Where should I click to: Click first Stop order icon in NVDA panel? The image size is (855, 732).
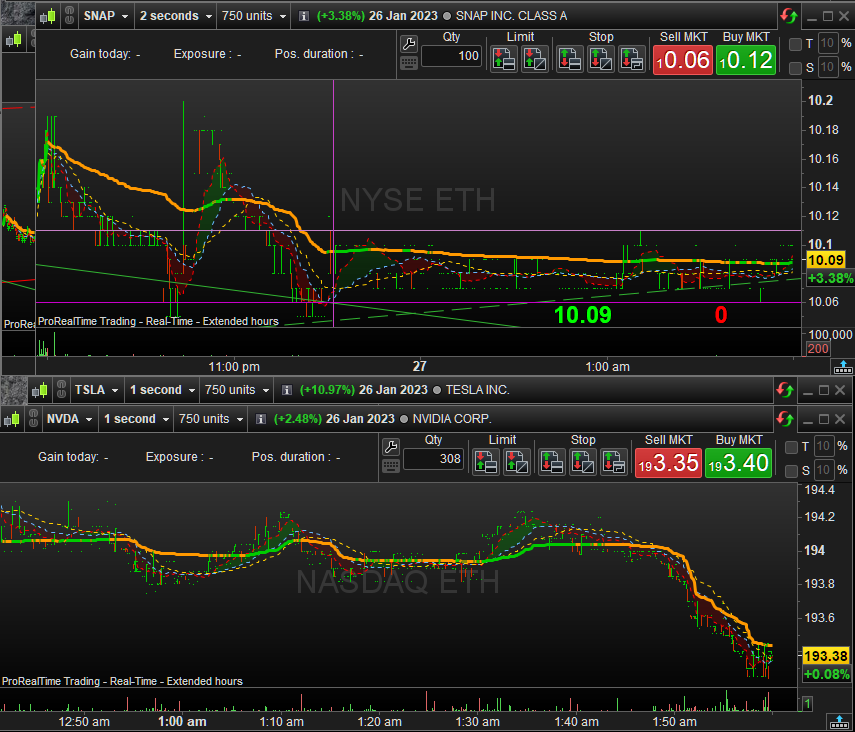click(551, 462)
